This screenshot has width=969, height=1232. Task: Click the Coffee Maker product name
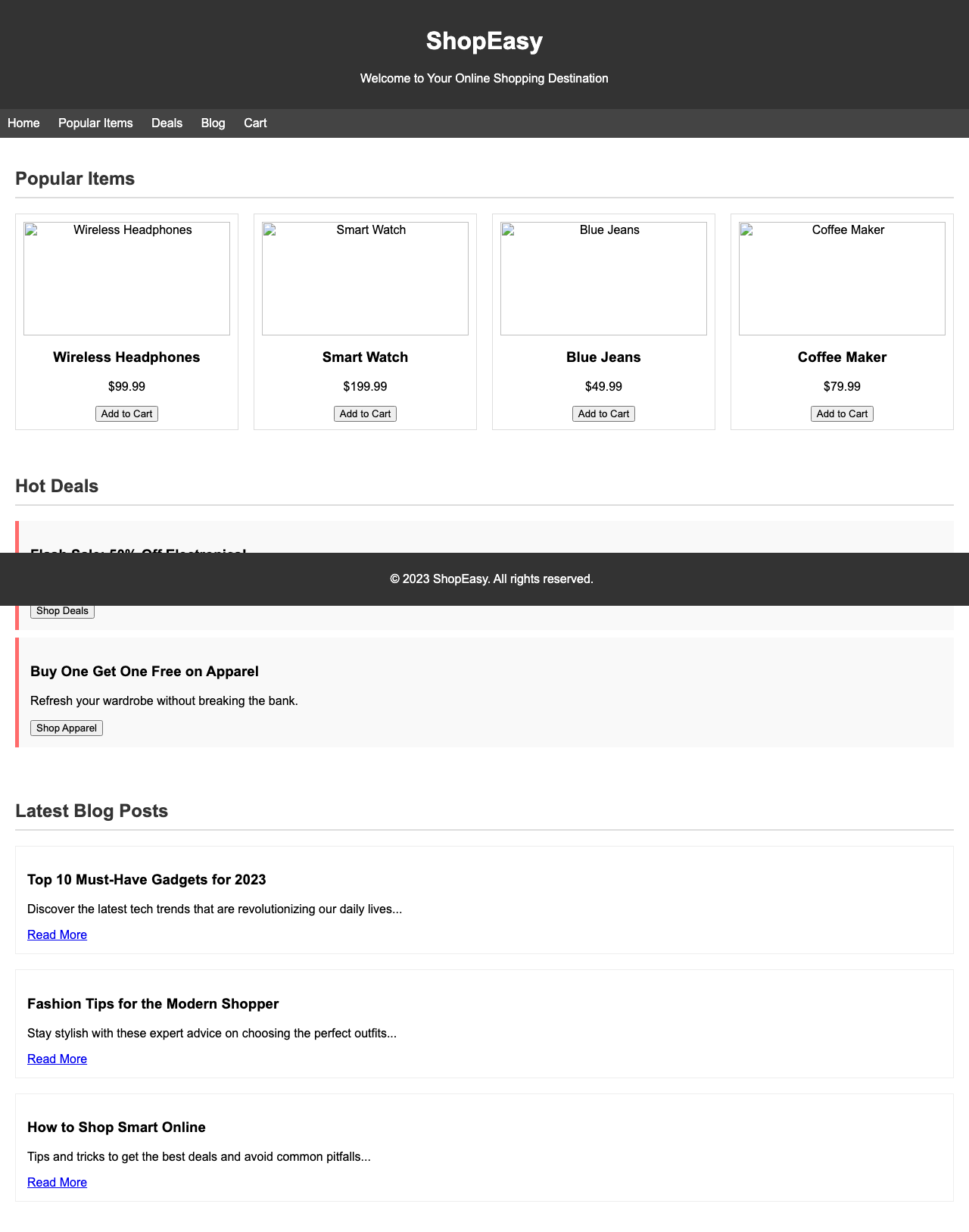pyautogui.click(x=842, y=357)
